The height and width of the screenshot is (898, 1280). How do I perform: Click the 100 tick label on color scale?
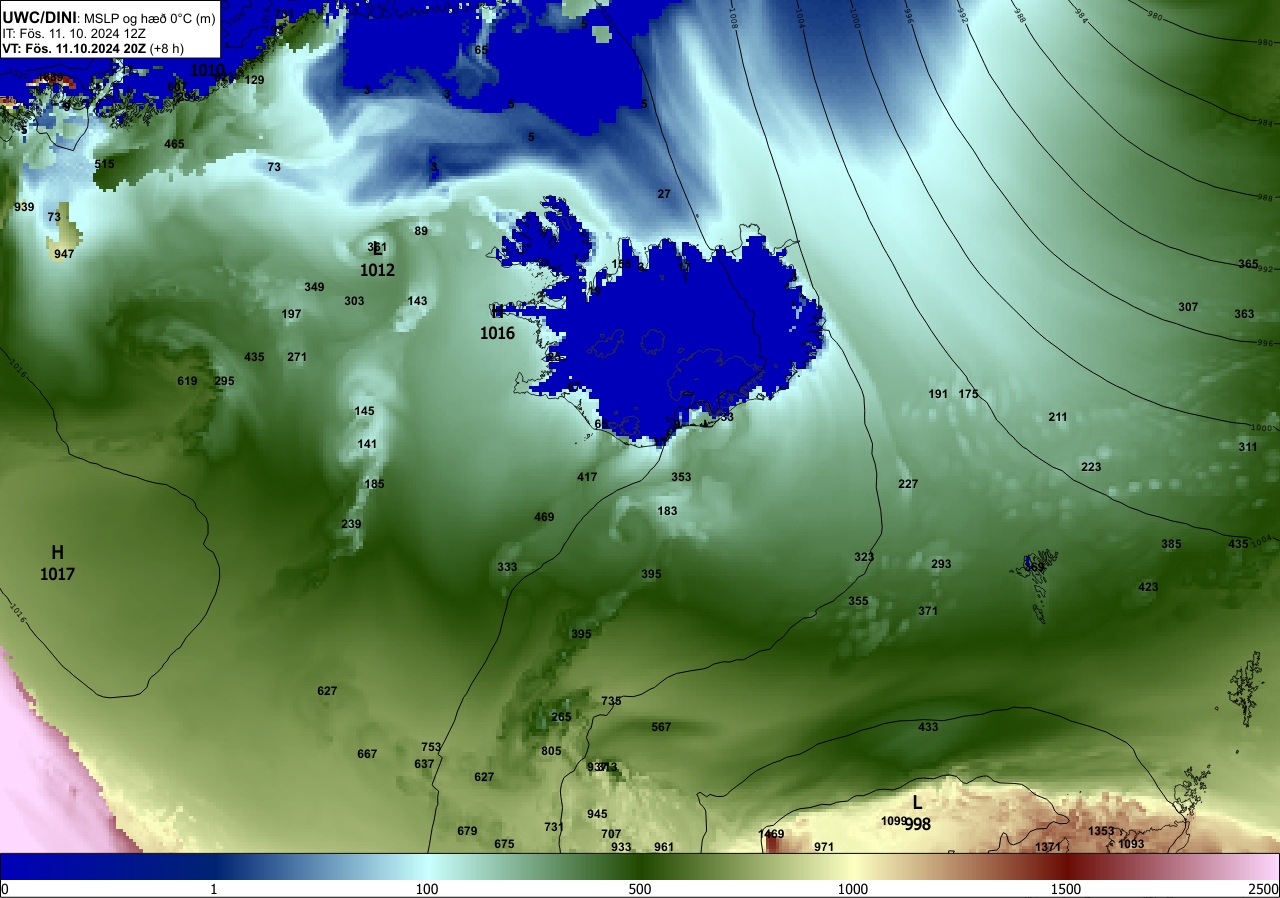point(427,889)
